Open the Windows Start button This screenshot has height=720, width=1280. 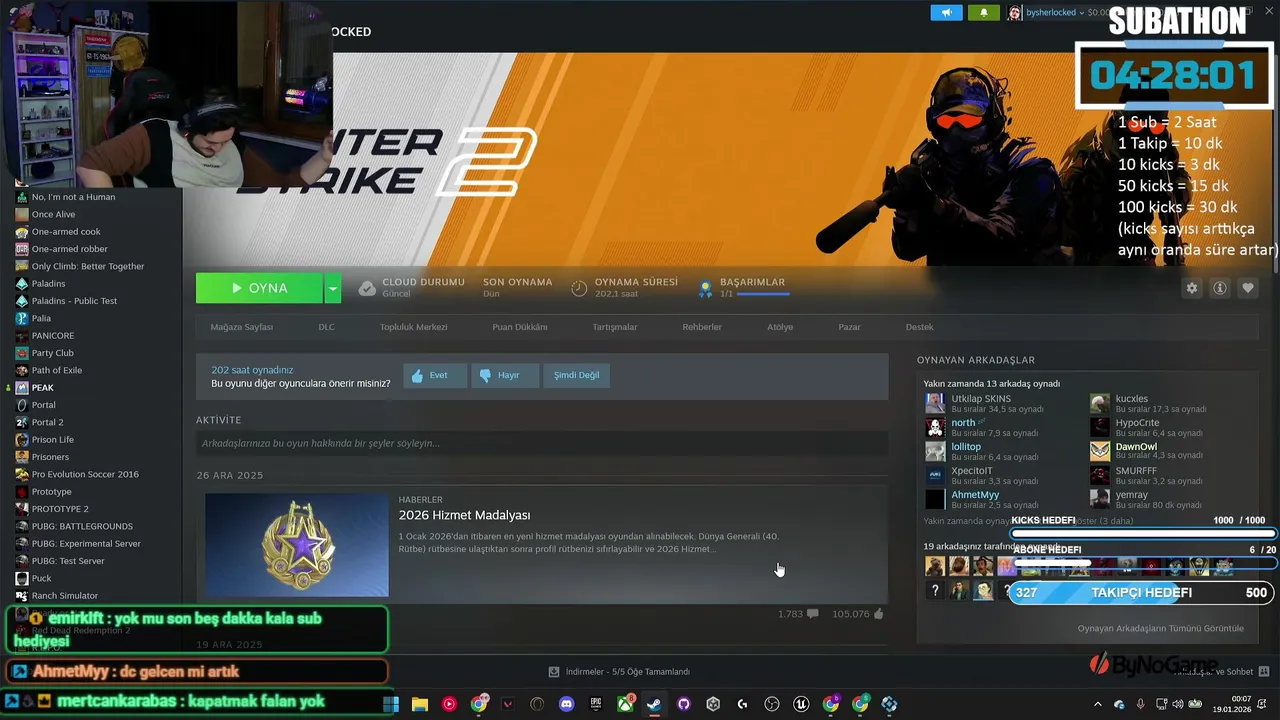[391, 704]
